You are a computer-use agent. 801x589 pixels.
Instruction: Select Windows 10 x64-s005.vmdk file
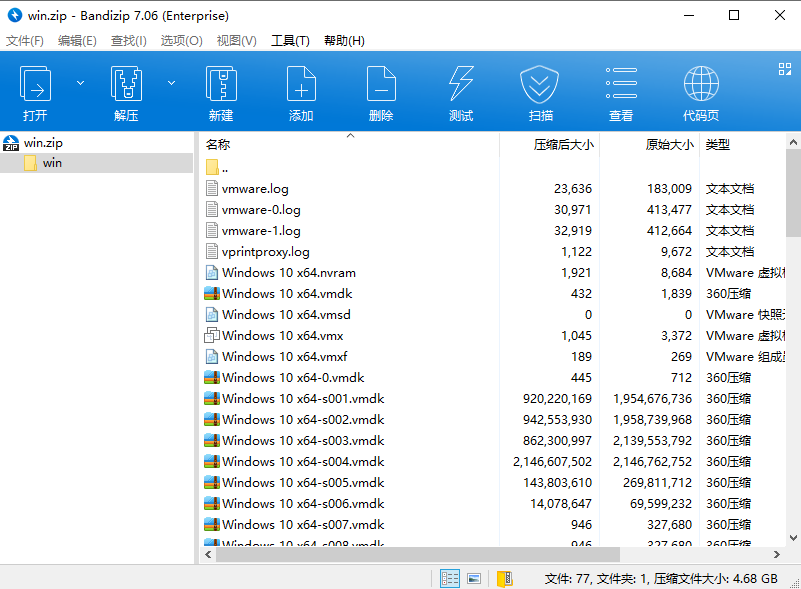pyautogui.click(x=303, y=482)
